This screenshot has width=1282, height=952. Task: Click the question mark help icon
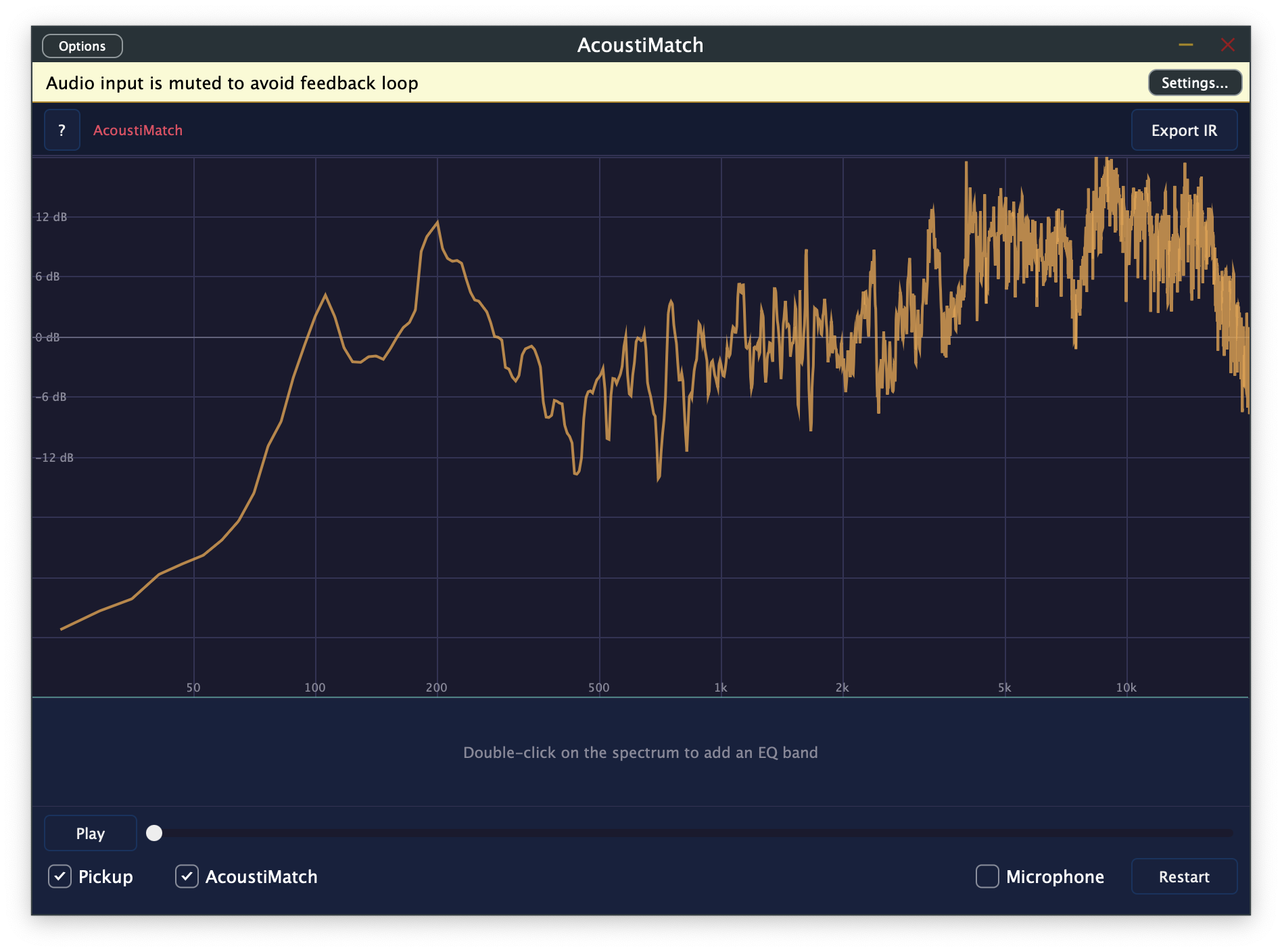pyautogui.click(x=62, y=130)
